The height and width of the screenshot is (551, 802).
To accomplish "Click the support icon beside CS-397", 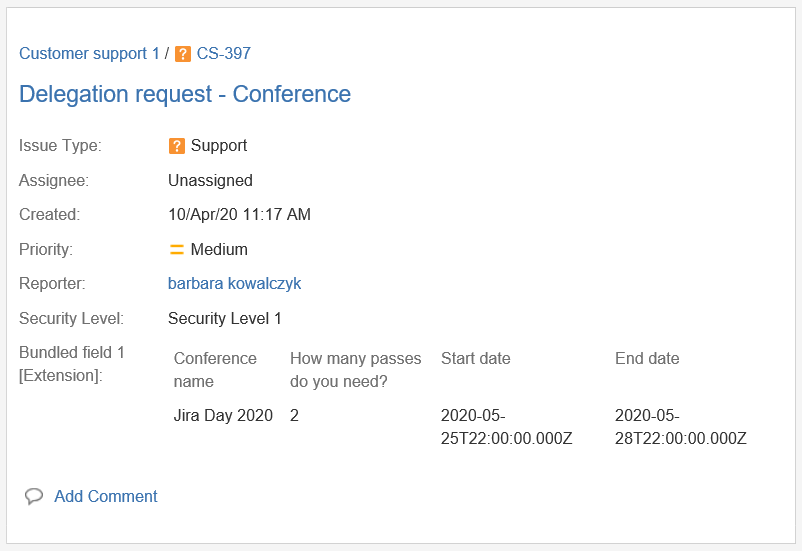I will (183, 54).
